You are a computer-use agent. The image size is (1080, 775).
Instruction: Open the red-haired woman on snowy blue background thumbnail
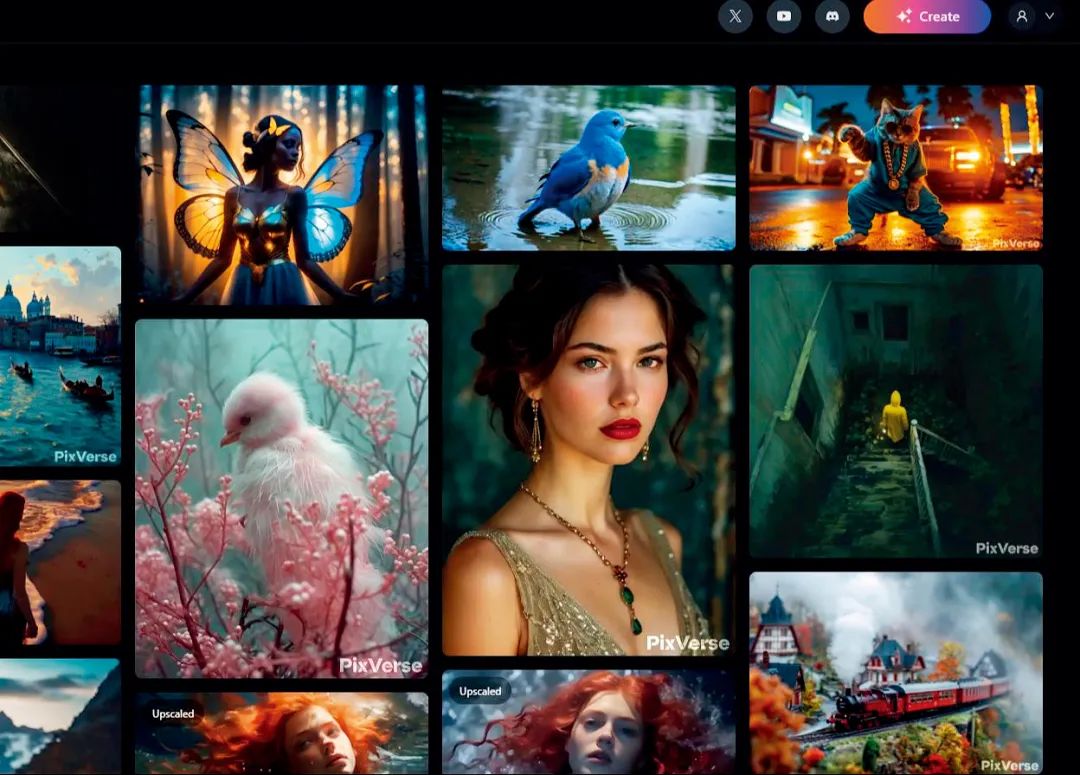tap(589, 722)
